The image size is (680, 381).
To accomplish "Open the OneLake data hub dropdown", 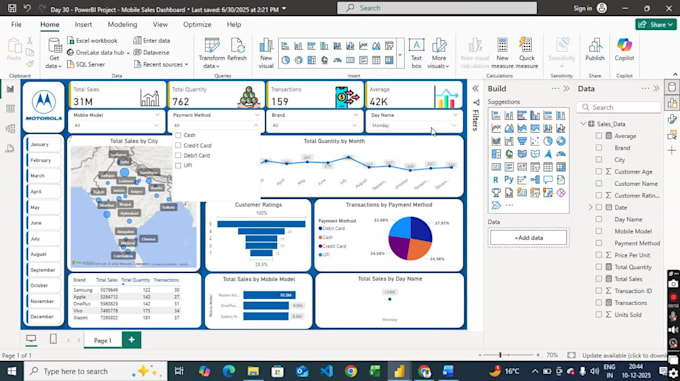I will click(x=98, y=52).
